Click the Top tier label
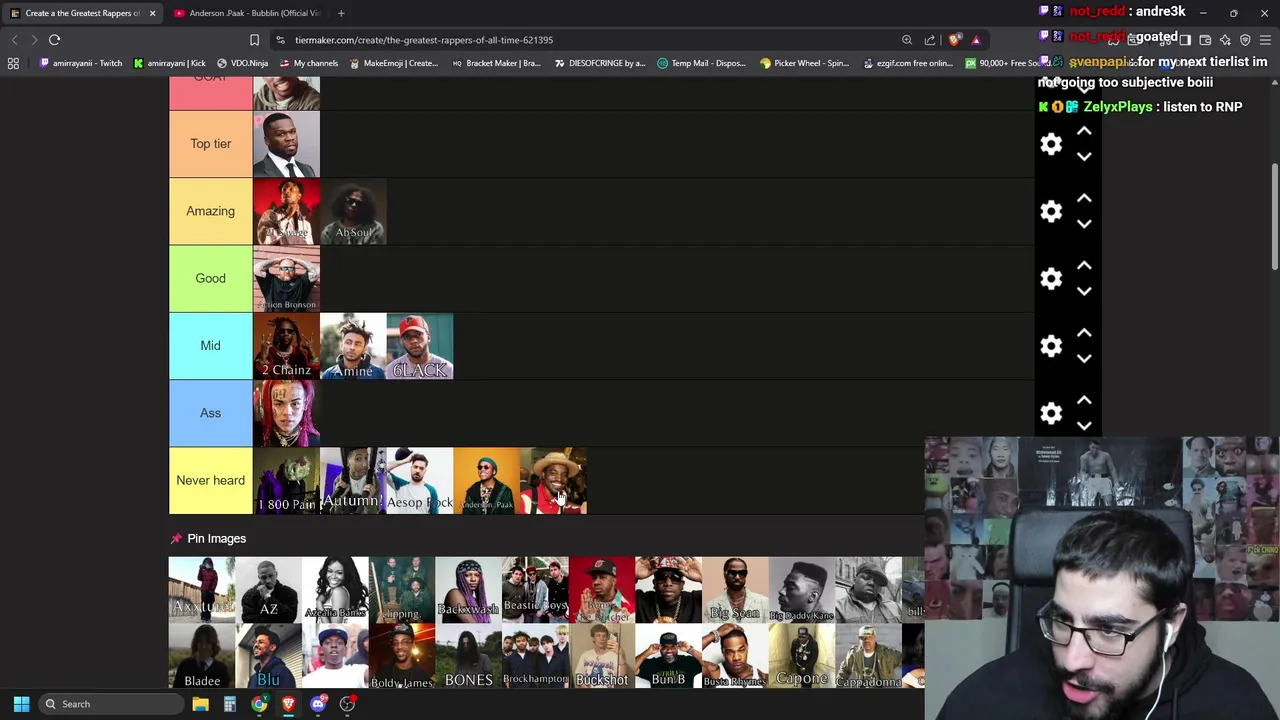 coord(210,144)
